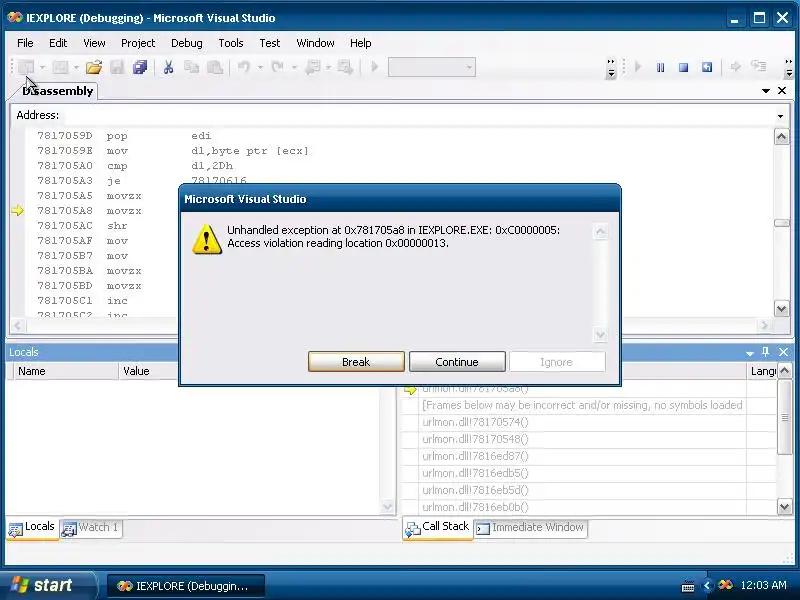Image resolution: width=800 pixels, height=600 pixels.
Task: Click the Cut scissors icon
Action: click(168, 67)
